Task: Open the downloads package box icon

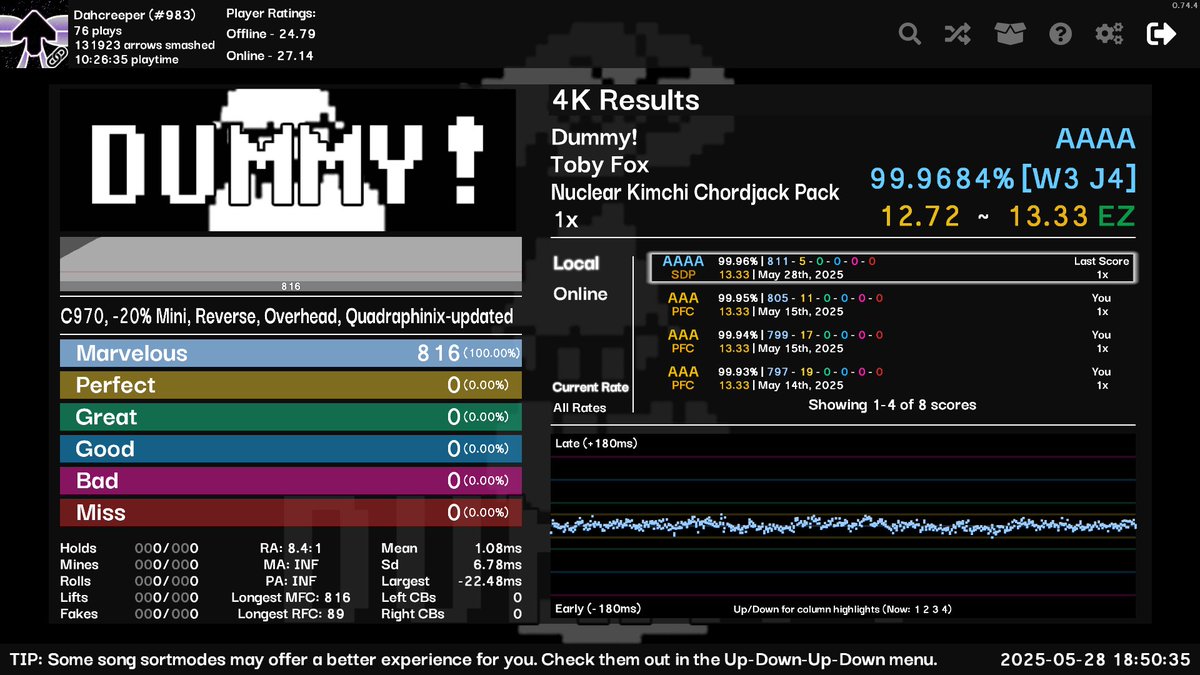Action: (x=1010, y=34)
